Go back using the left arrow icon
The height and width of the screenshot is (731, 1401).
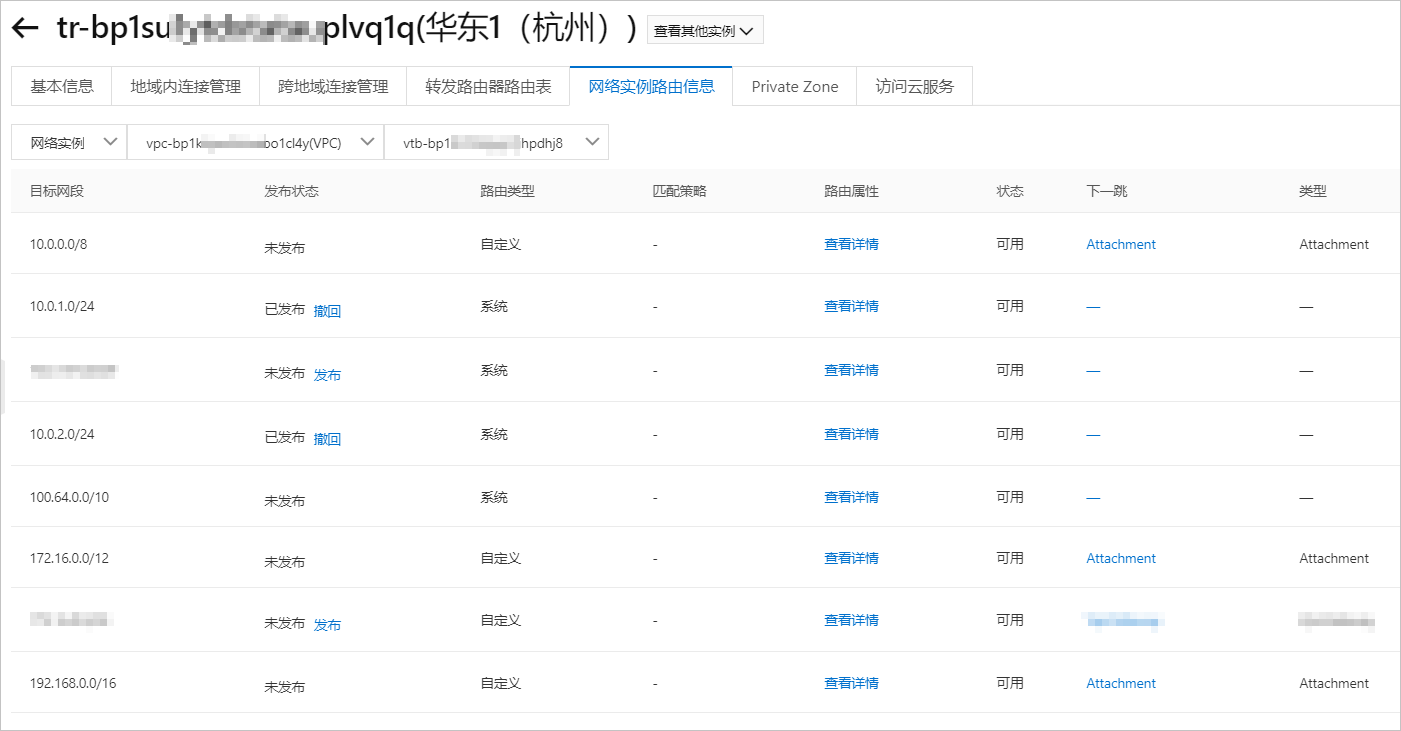point(25,29)
